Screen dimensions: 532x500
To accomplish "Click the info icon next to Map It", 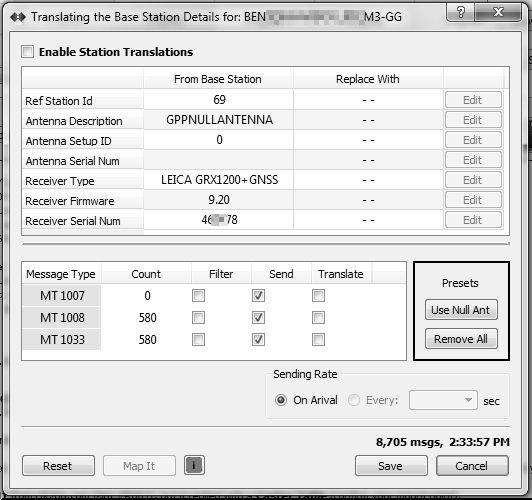I will tap(194, 465).
